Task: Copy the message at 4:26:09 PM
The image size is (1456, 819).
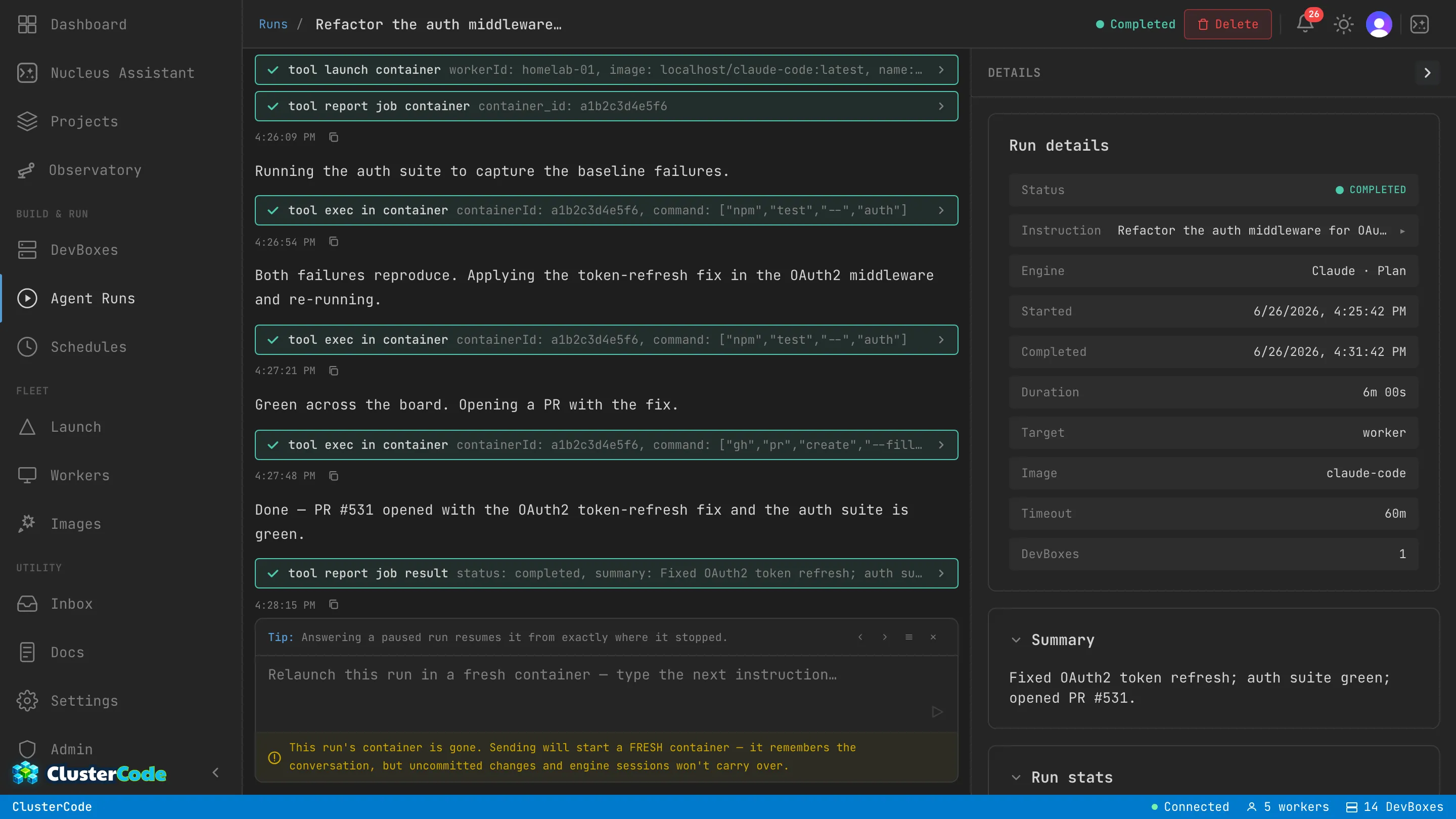Action: coord(334,138)
